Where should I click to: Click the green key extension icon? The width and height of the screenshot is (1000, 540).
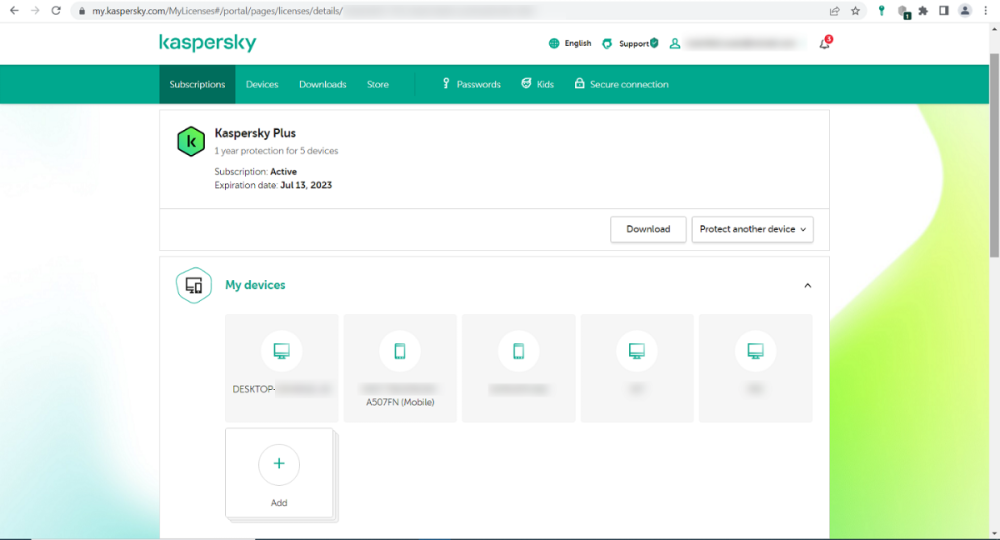(881, 11)
